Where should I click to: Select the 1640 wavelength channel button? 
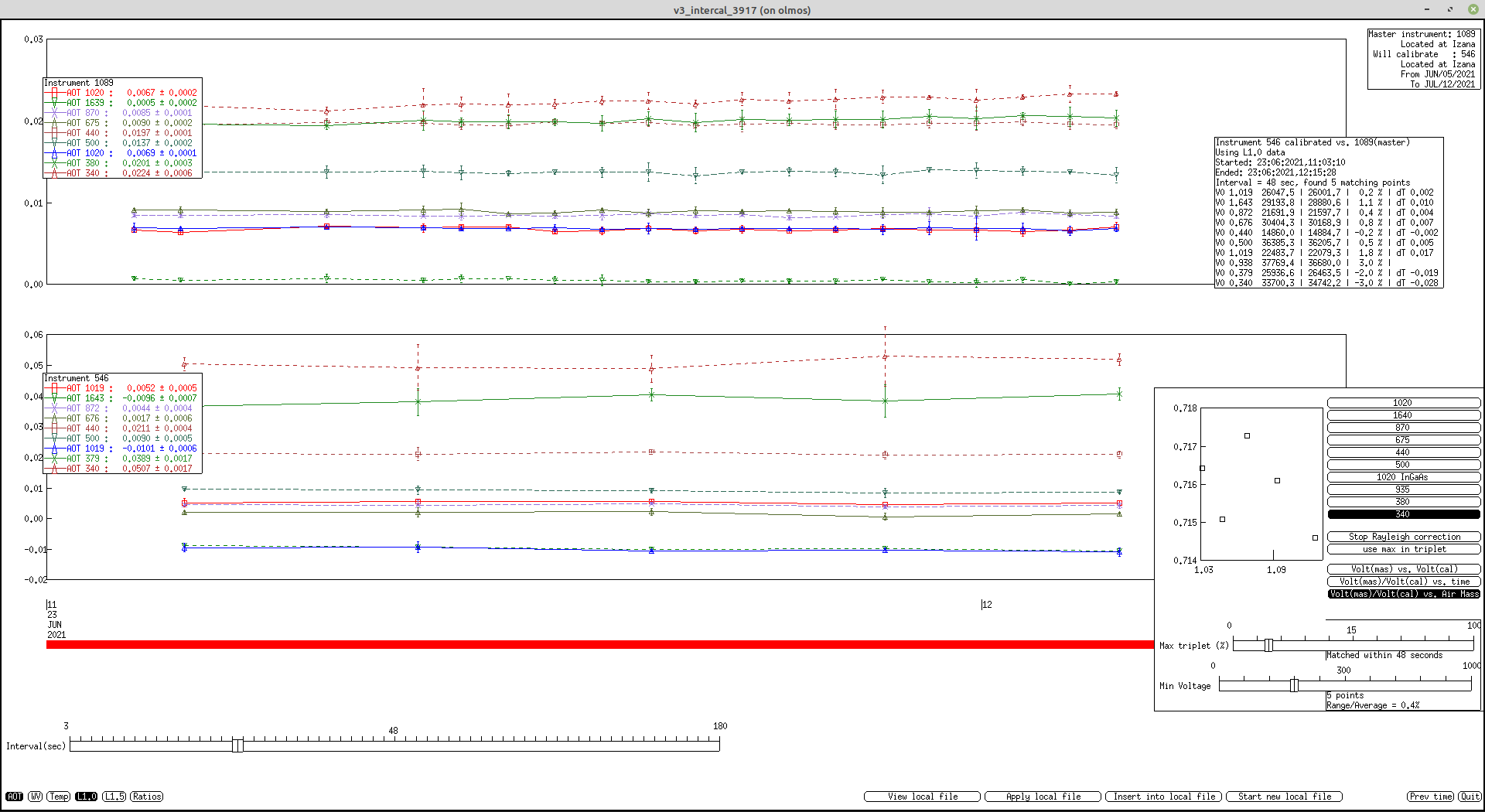pos(1403,415)
